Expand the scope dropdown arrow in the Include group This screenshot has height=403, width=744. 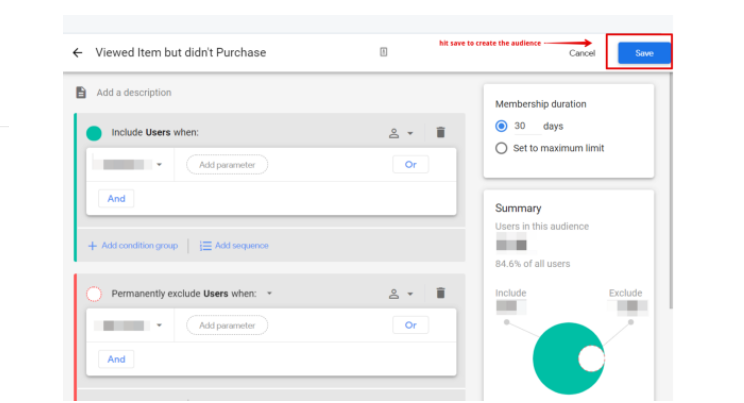[x=410, y=133]
